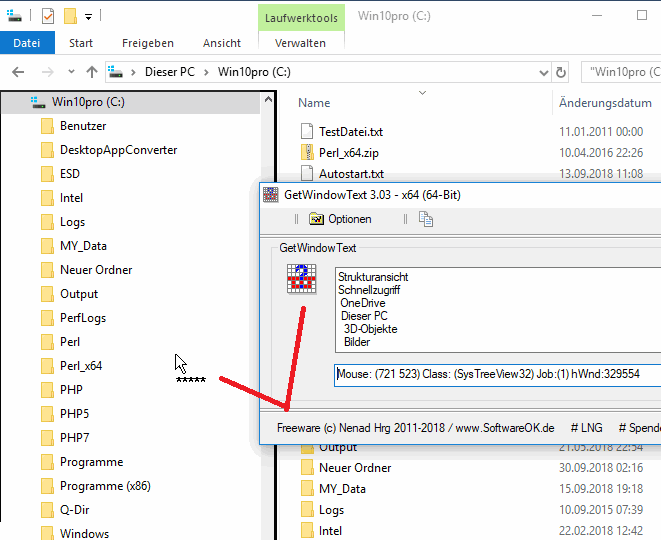Select Neuer Ordner in the file list
Viewport: 661px width, 540px height.
(355, 468)
